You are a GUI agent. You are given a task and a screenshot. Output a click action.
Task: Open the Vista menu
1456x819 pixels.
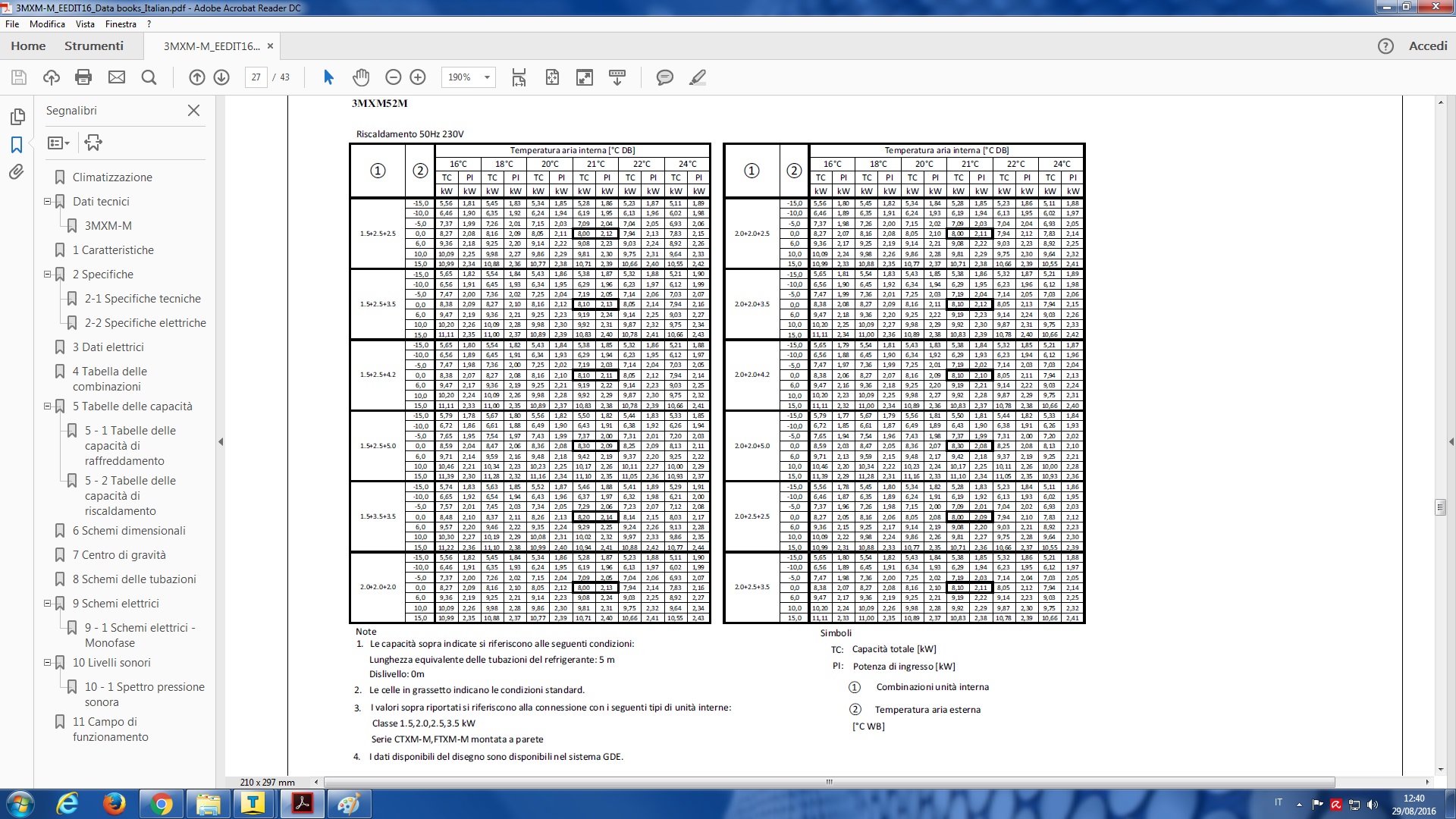pos(85,24)
